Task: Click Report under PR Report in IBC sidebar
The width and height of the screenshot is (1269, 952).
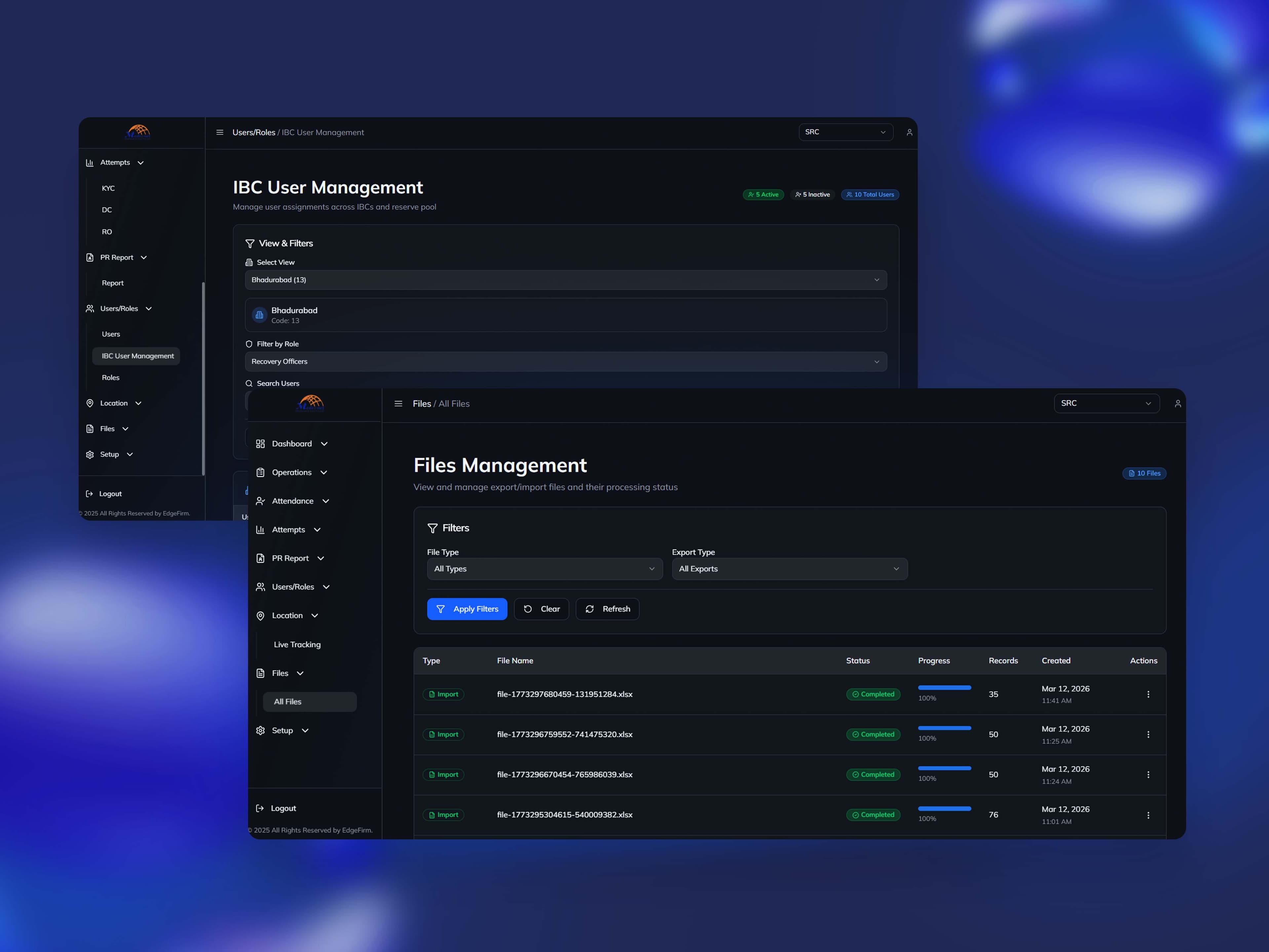Action: (x=112, y=283)
